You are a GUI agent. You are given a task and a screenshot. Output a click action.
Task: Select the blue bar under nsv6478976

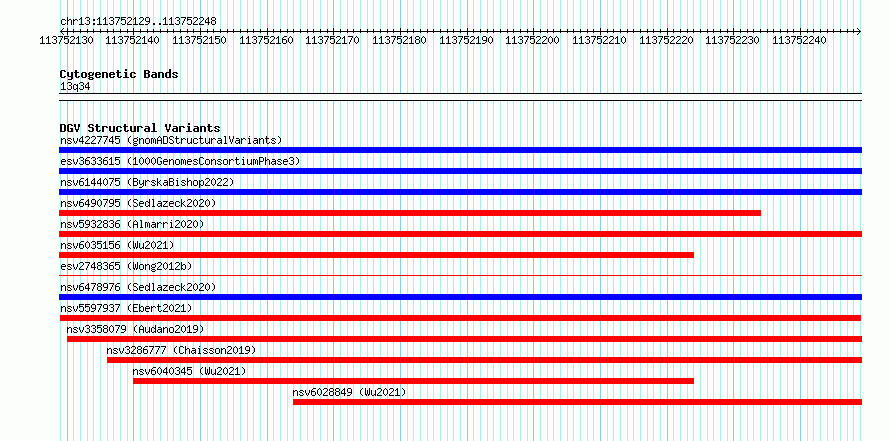pos(460,297)
